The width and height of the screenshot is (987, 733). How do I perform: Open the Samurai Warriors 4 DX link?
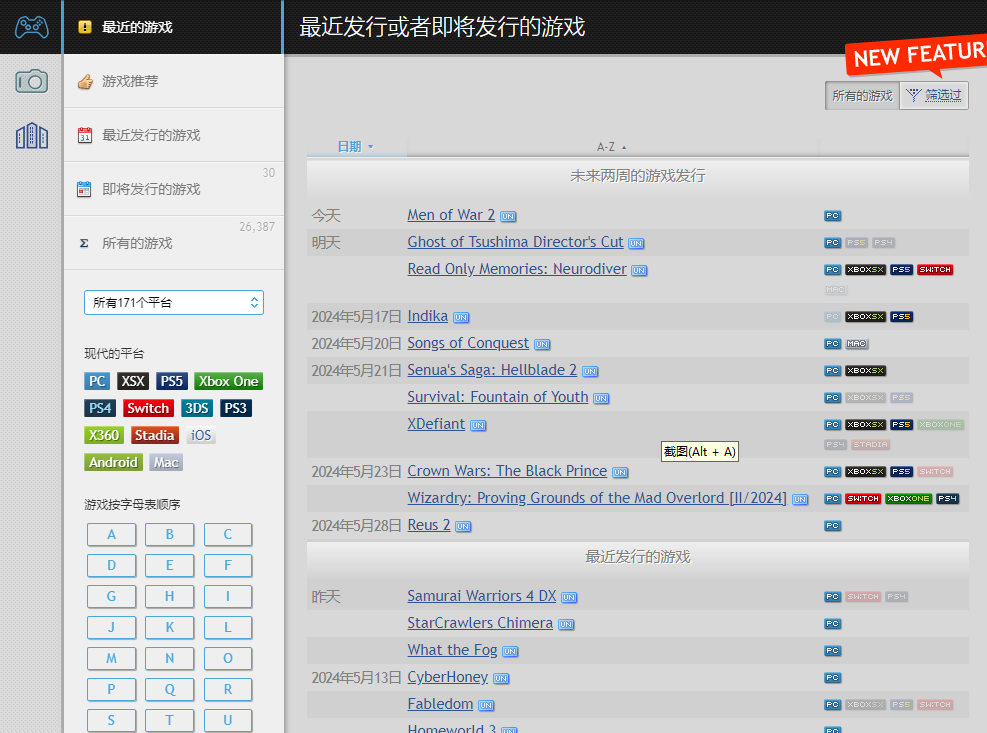[x=482, y=596]
